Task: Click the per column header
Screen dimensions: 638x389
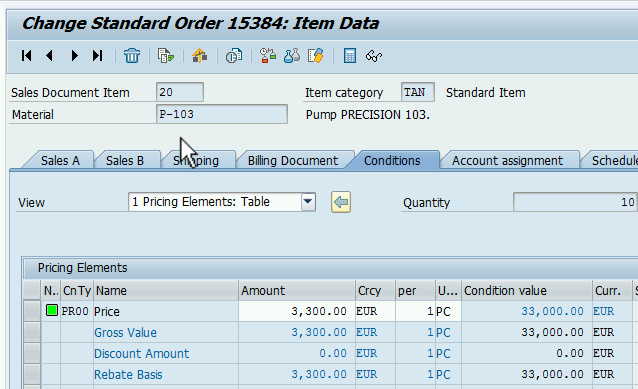Action: 415,291
